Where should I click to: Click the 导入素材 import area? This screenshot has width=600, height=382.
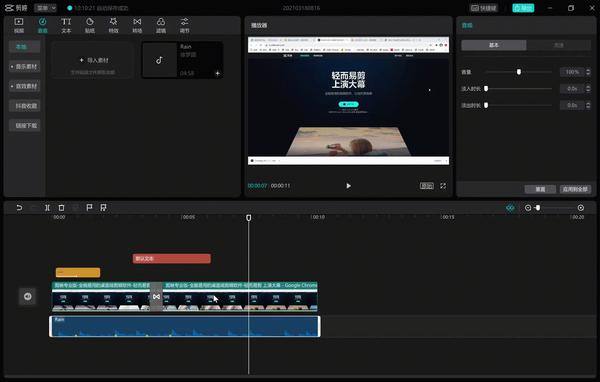pyautogui.click(x=93, y=60)
